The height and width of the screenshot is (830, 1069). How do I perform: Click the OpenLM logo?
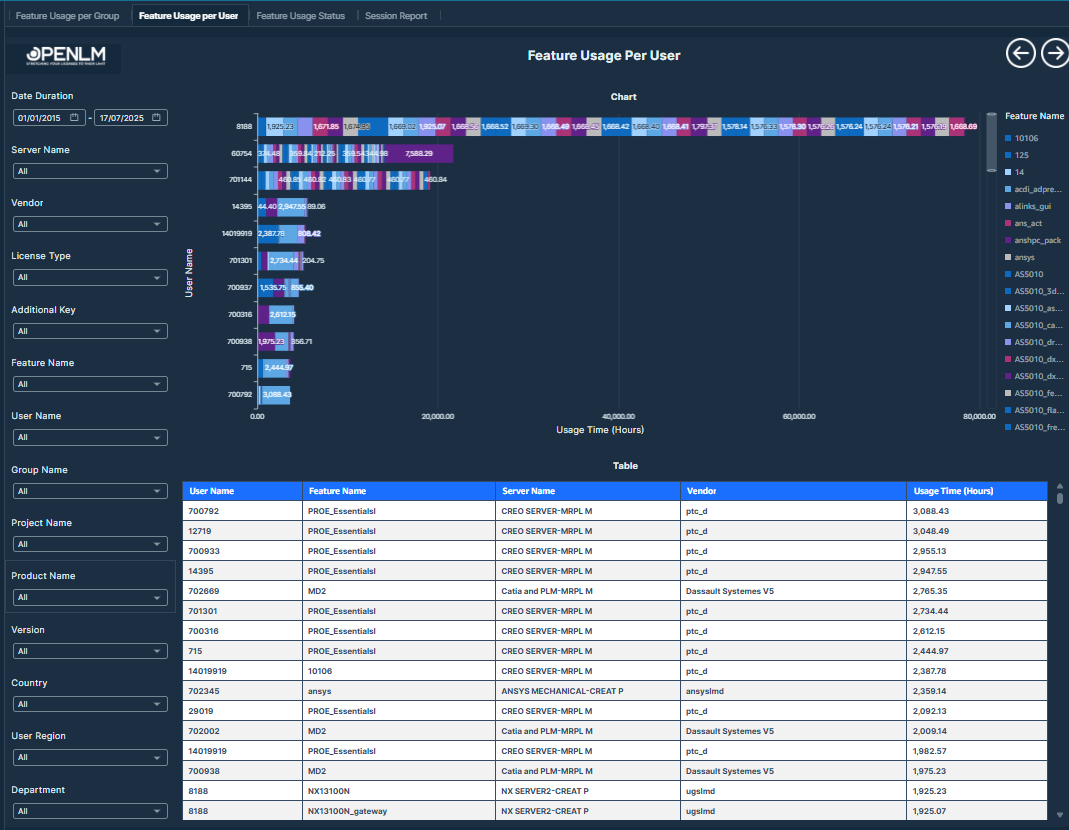point(67,58)
